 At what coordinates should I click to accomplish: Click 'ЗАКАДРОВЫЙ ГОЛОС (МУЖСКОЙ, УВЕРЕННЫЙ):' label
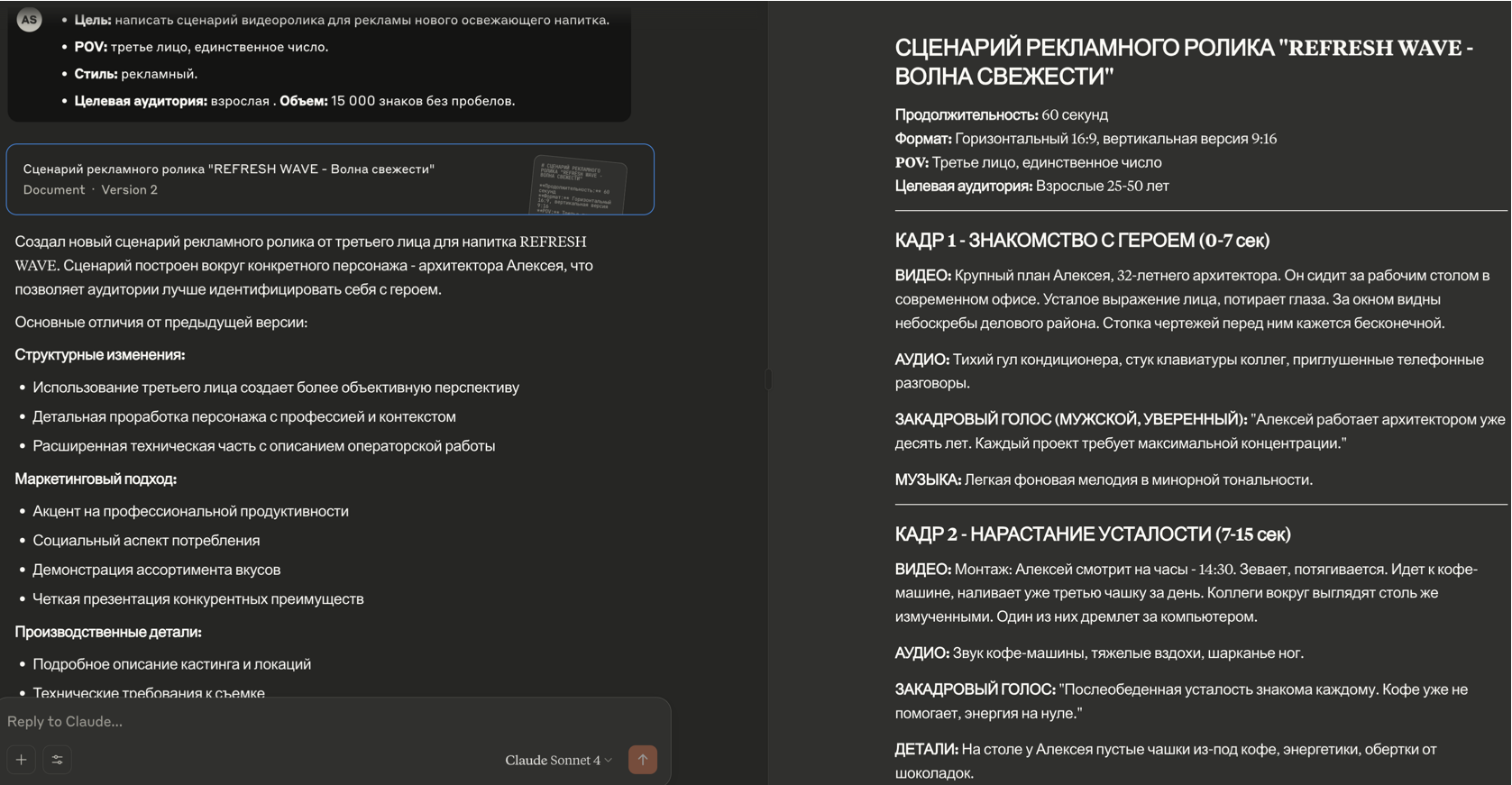click(1071, 419)
